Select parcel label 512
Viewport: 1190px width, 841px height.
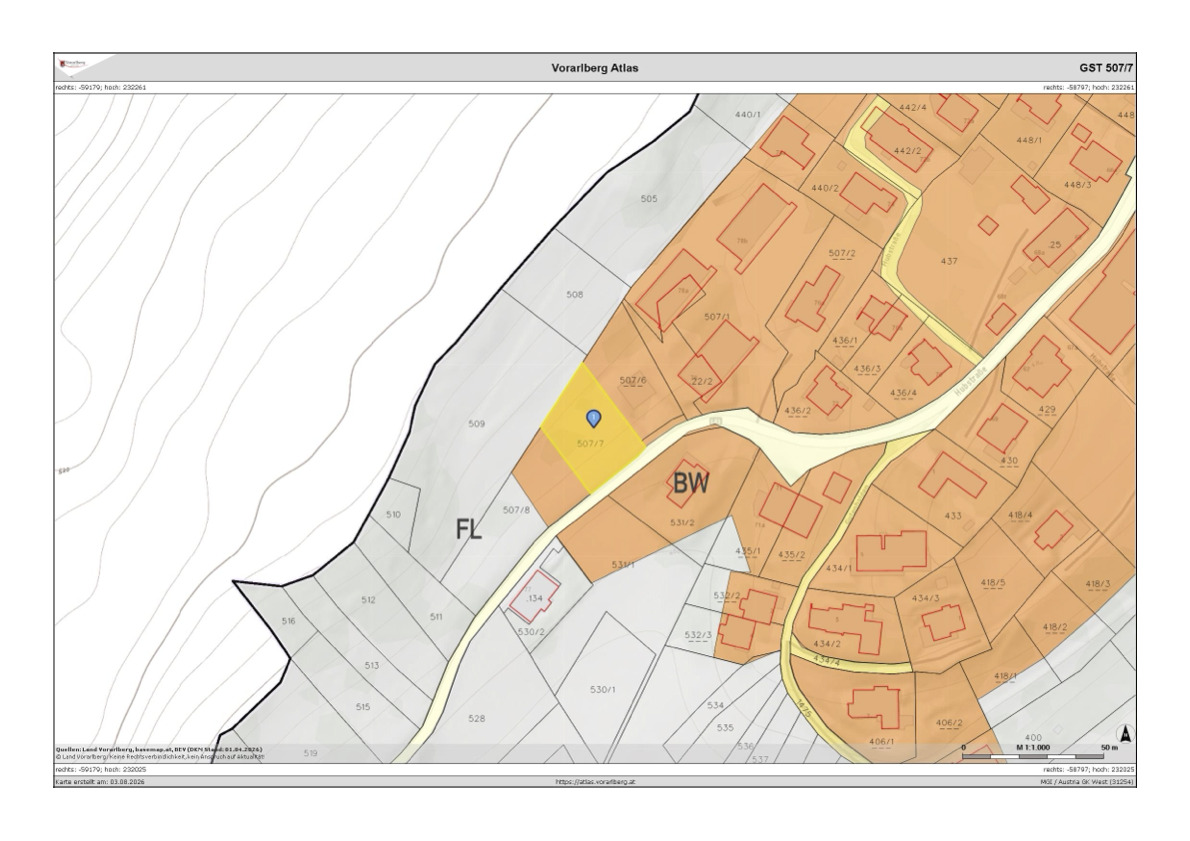368,600
